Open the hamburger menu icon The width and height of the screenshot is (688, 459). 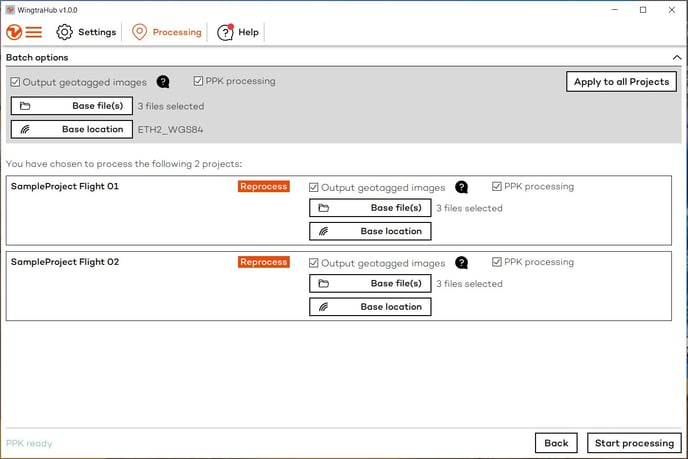pyautogui.click(x=34, y=32)
